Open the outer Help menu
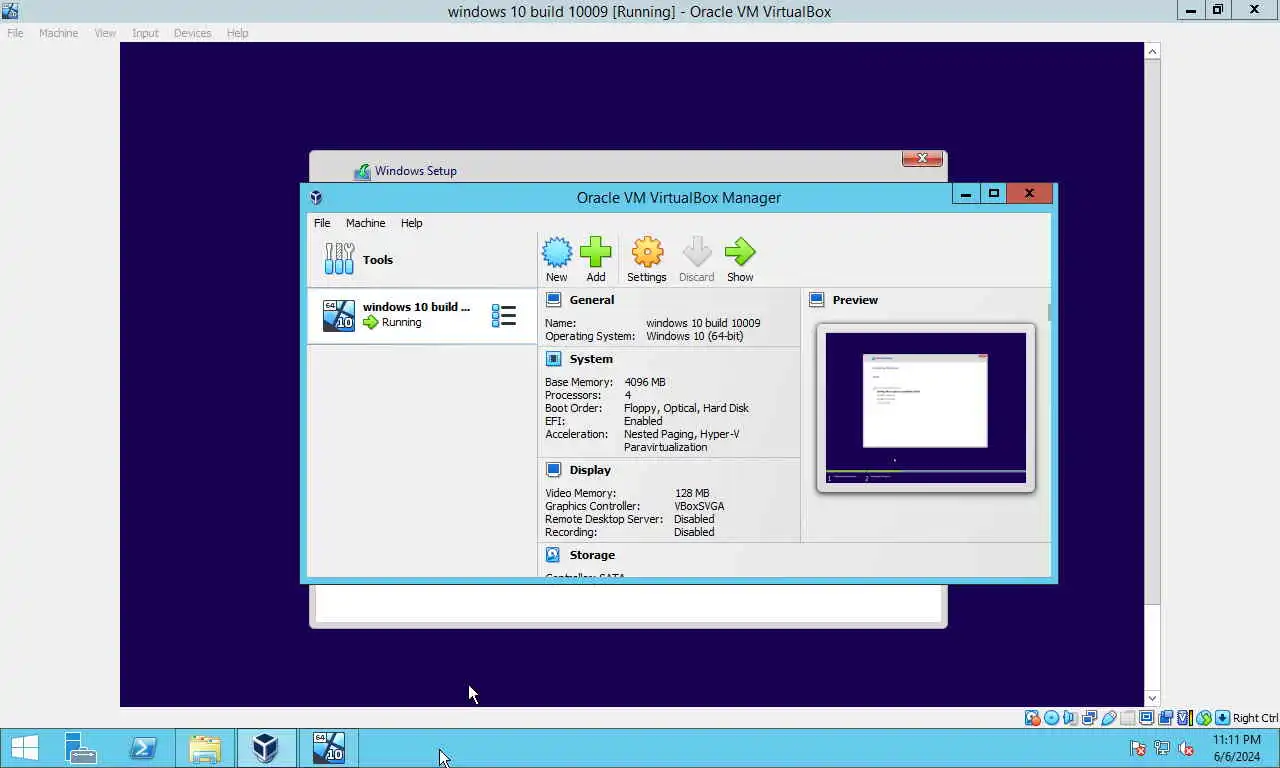 pyautogui.click(x=237, y=33)
